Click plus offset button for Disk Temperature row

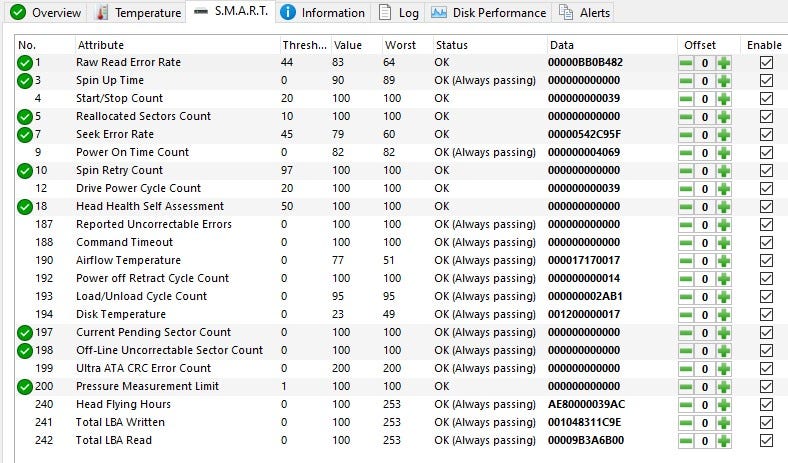(x=723, y=314)
